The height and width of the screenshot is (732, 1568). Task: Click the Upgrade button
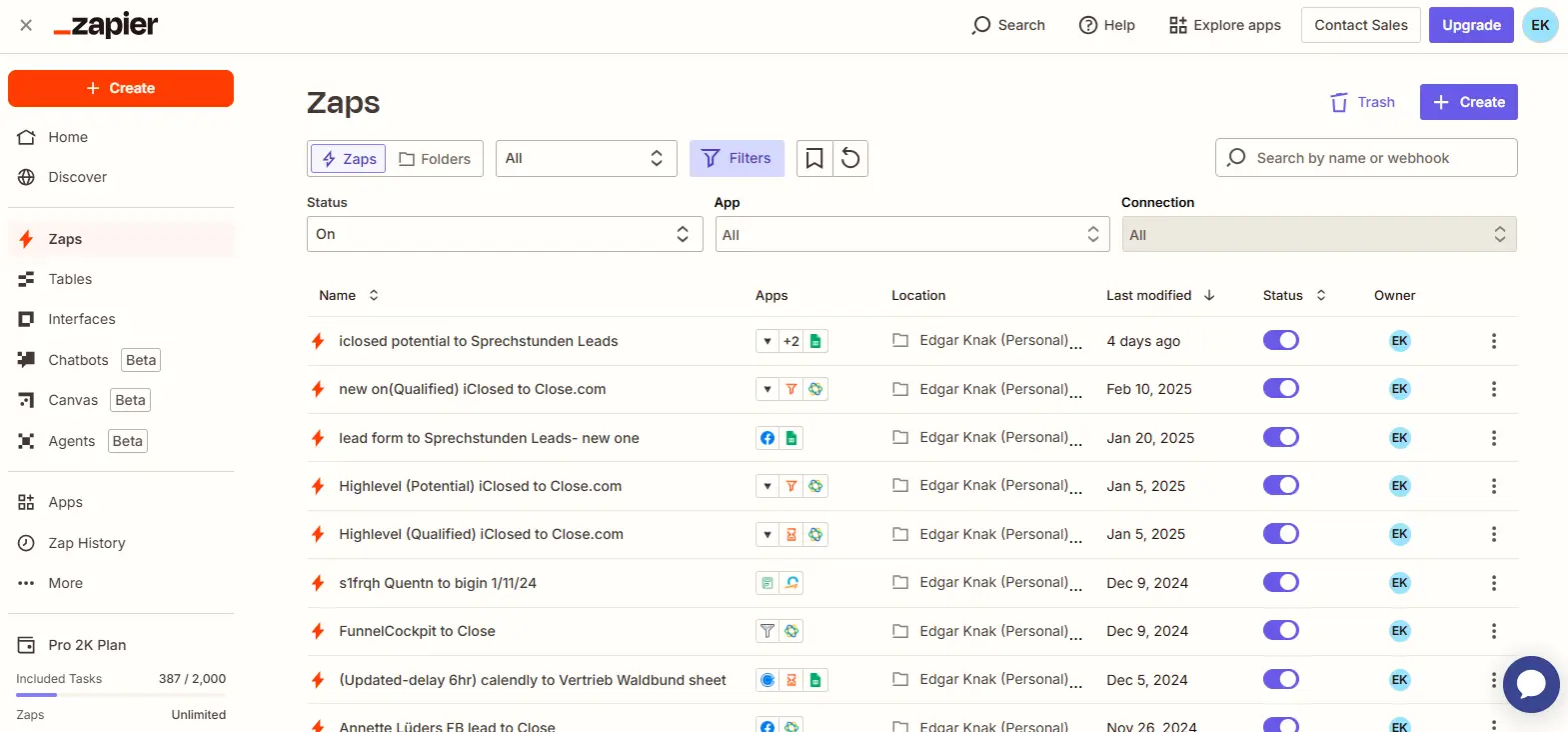[1471, 25]
